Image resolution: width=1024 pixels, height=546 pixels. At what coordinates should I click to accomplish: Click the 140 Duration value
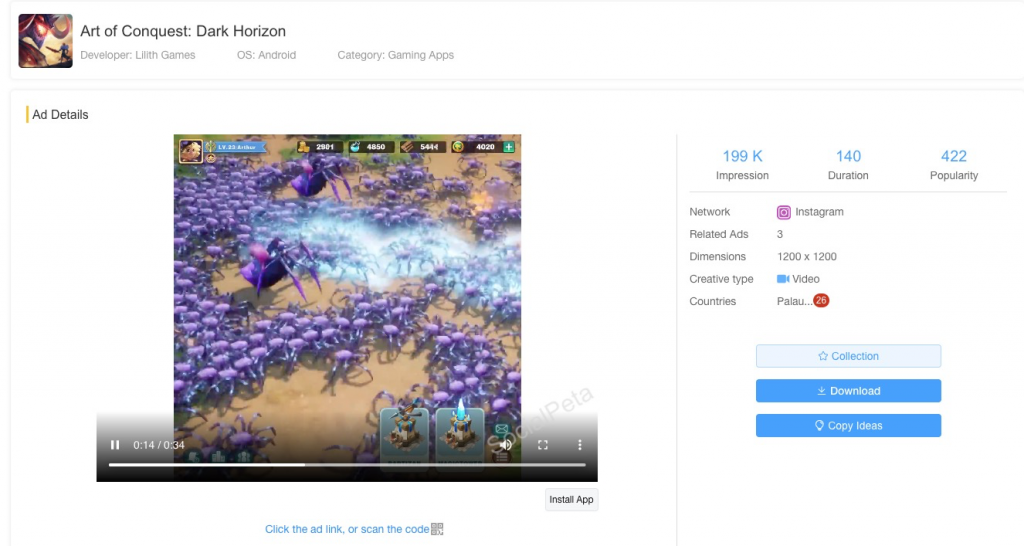[848, 156]
